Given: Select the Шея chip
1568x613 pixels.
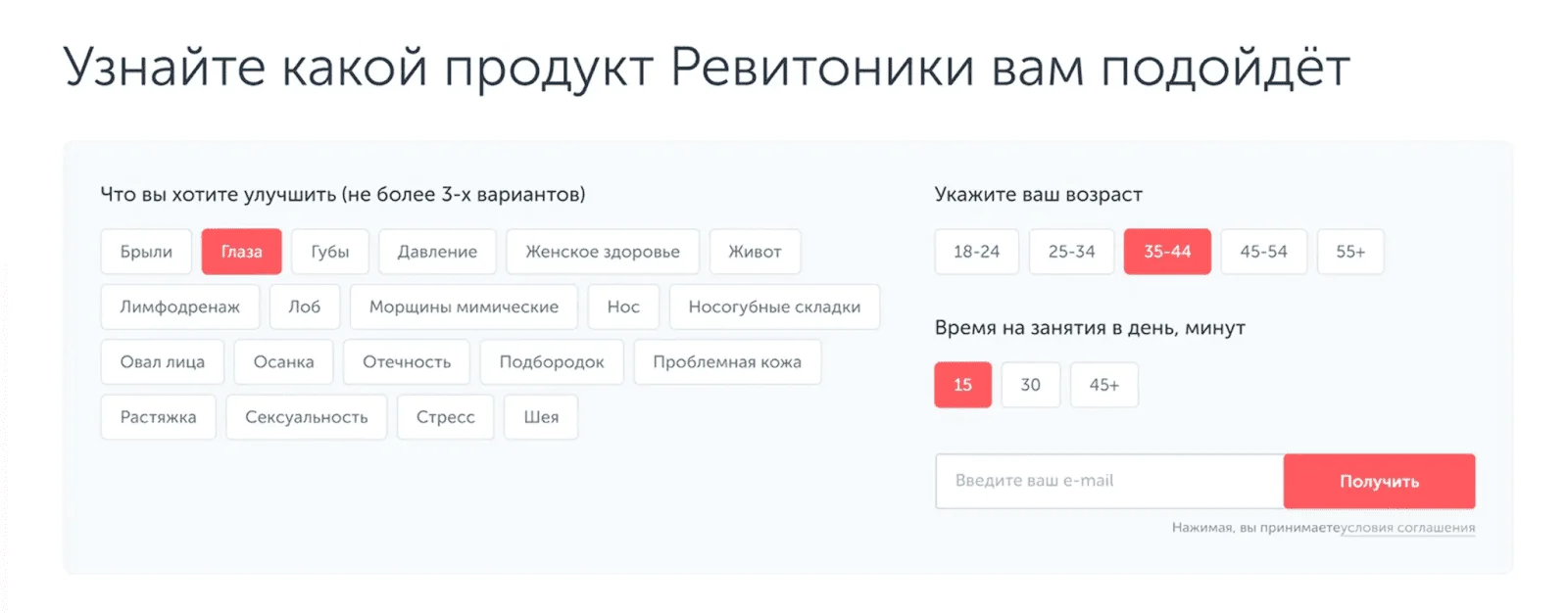Looking at the screenshot, I should [541, 417].
